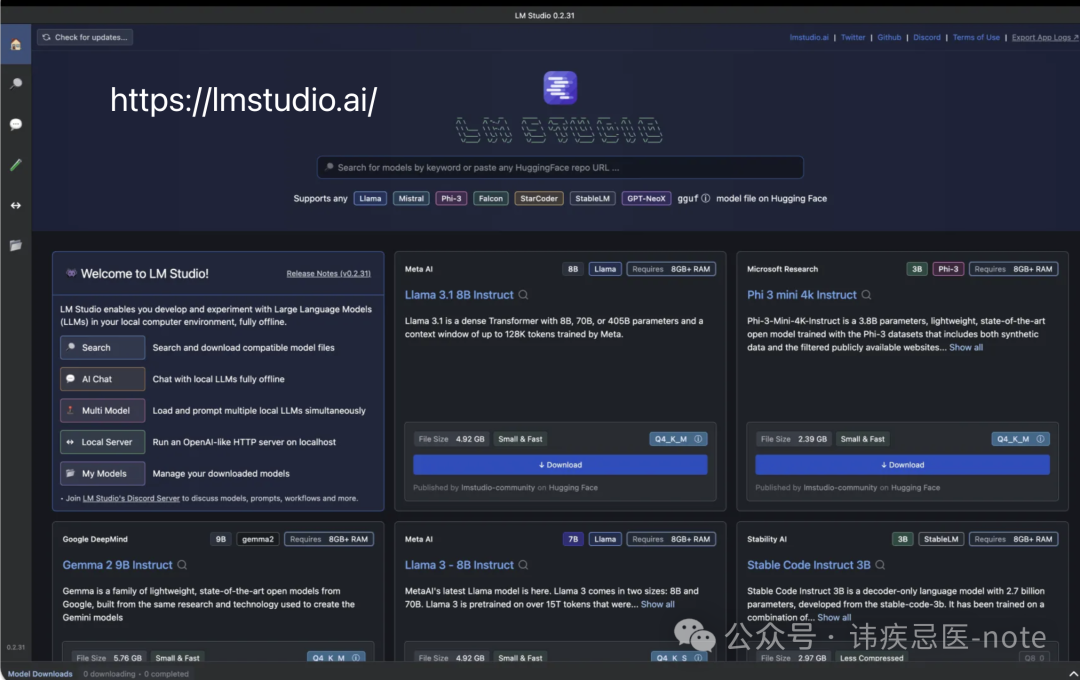
Task: Open Gemma 2 9B Instruct title link
Action: pos(117,565)
